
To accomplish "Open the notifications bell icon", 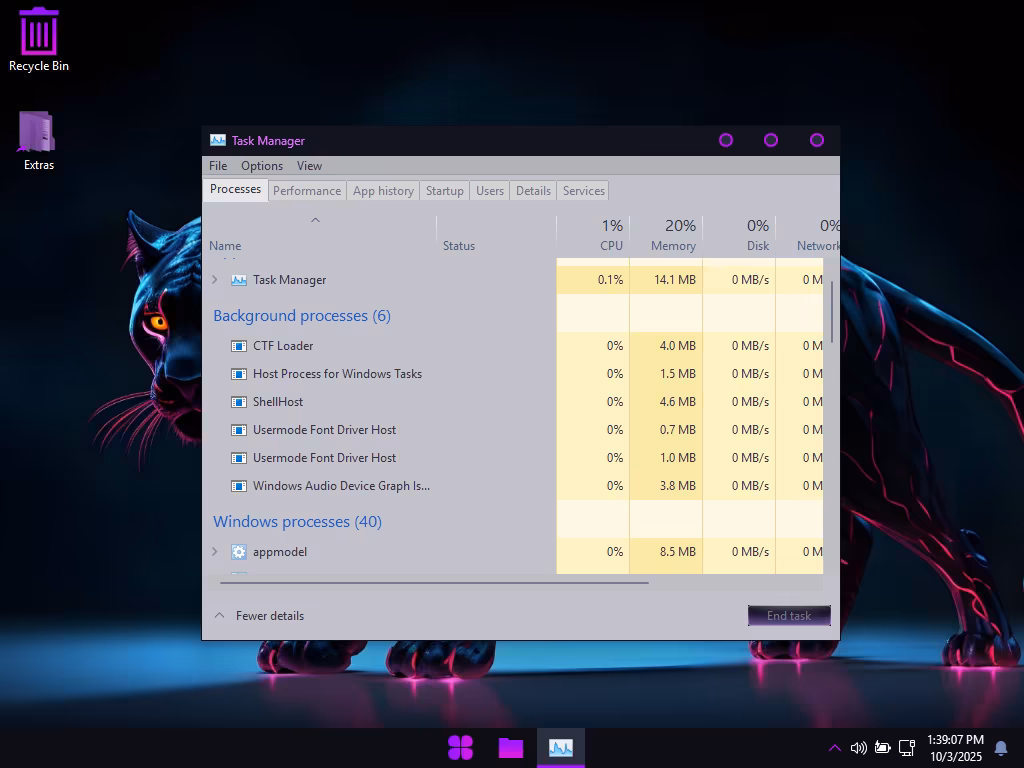I will pyautogui.click(x=1000, y=748).
